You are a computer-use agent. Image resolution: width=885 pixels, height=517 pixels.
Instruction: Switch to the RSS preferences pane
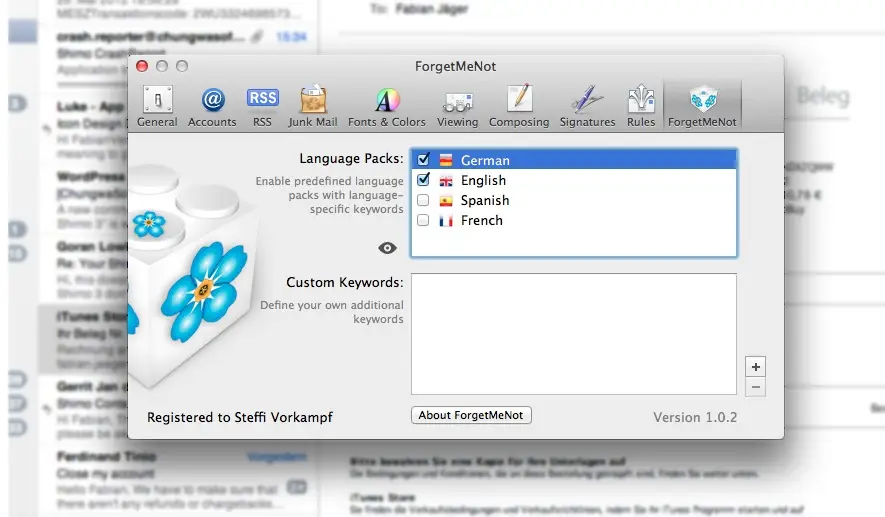(262, 106)
